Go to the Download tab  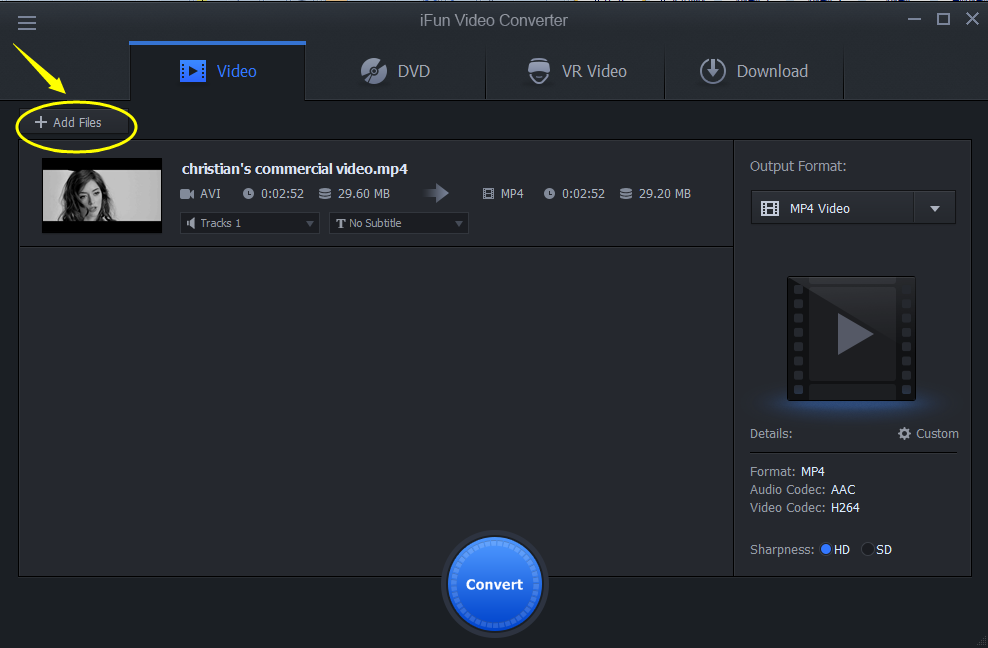754,71
